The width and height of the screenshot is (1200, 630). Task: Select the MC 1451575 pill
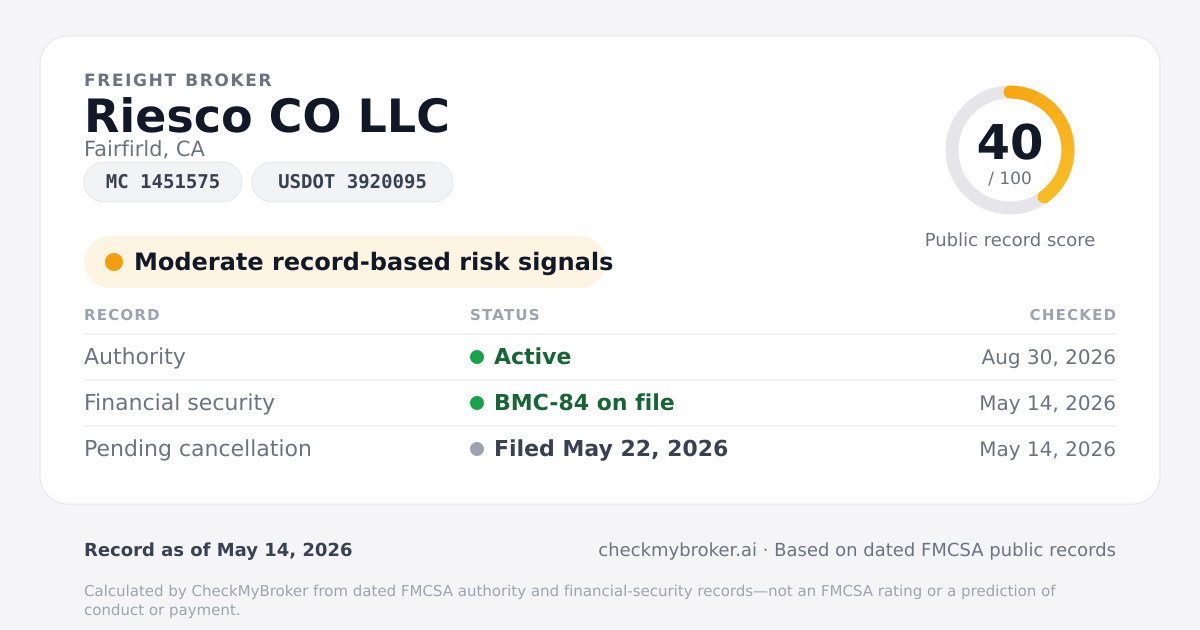[163, 182]
